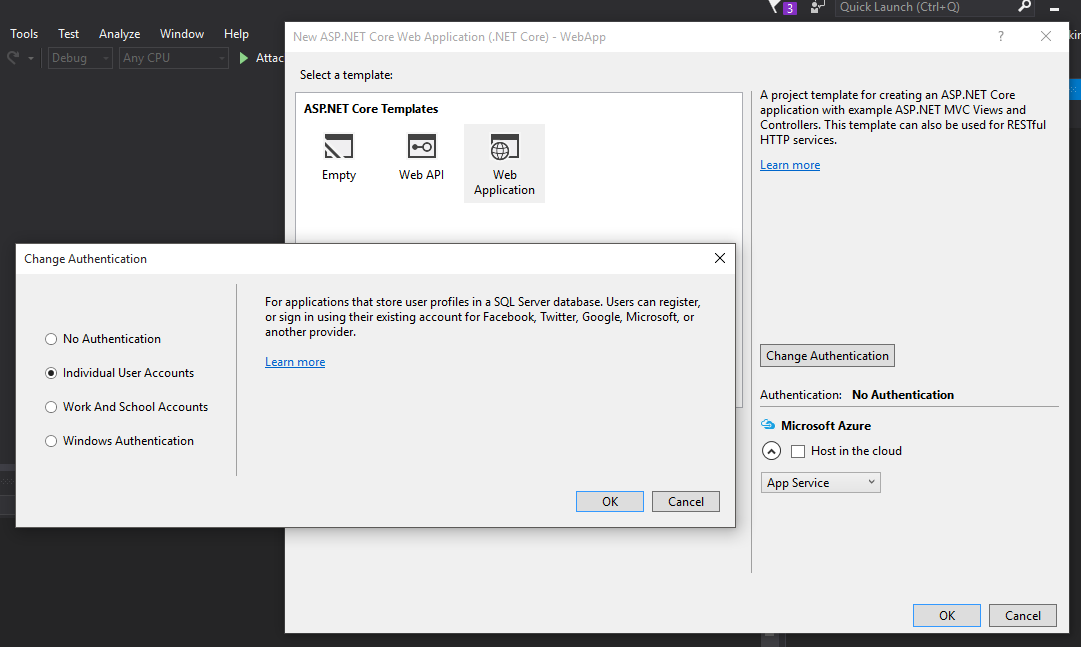
Task: Open the App Service dropdown
Action: (820, 483)
